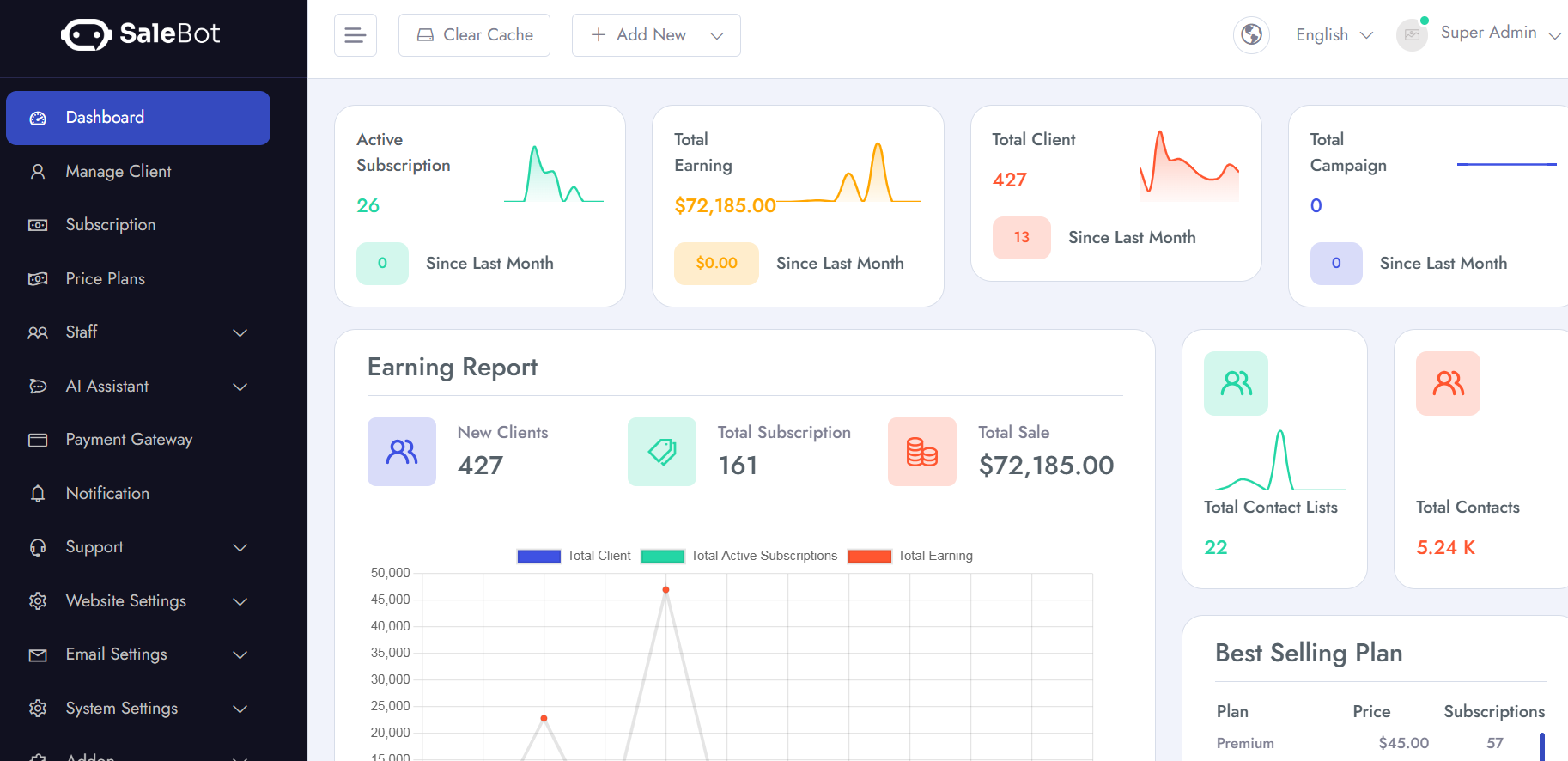Click the Earning Report heading

click(x=453, y=368)
